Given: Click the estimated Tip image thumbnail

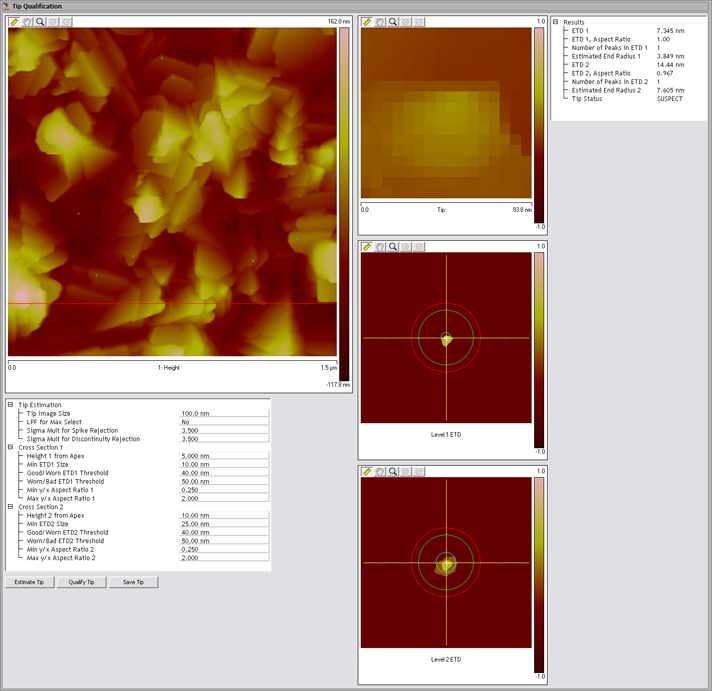Looking at the screenshot, I should coord(446,113).
